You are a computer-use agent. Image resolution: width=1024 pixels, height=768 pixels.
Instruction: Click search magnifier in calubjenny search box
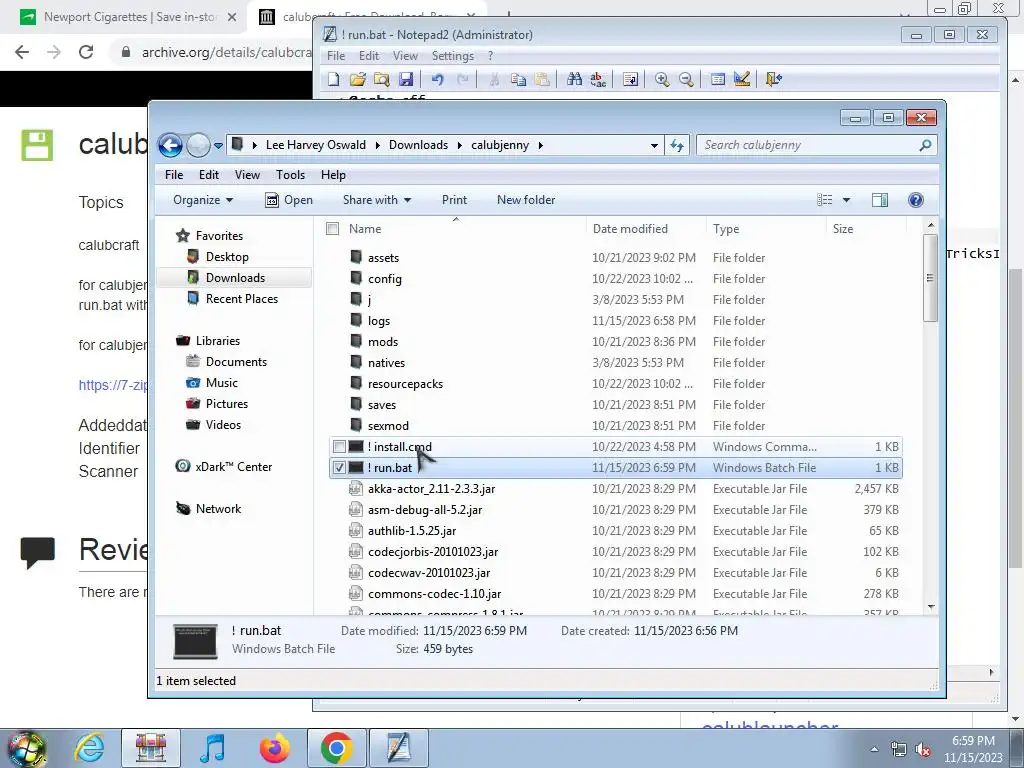[x=925, y=145]
